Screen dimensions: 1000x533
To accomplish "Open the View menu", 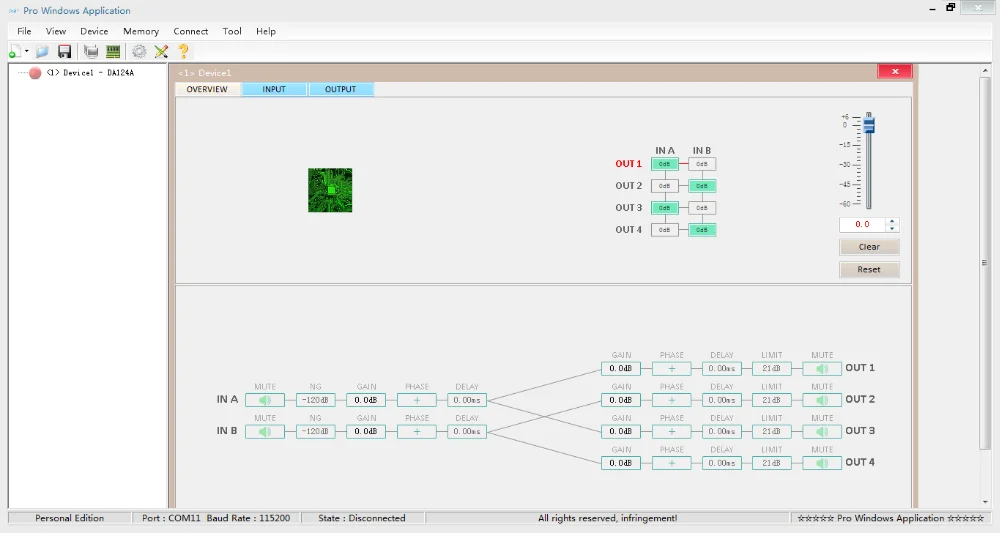I will pos(55,31).
